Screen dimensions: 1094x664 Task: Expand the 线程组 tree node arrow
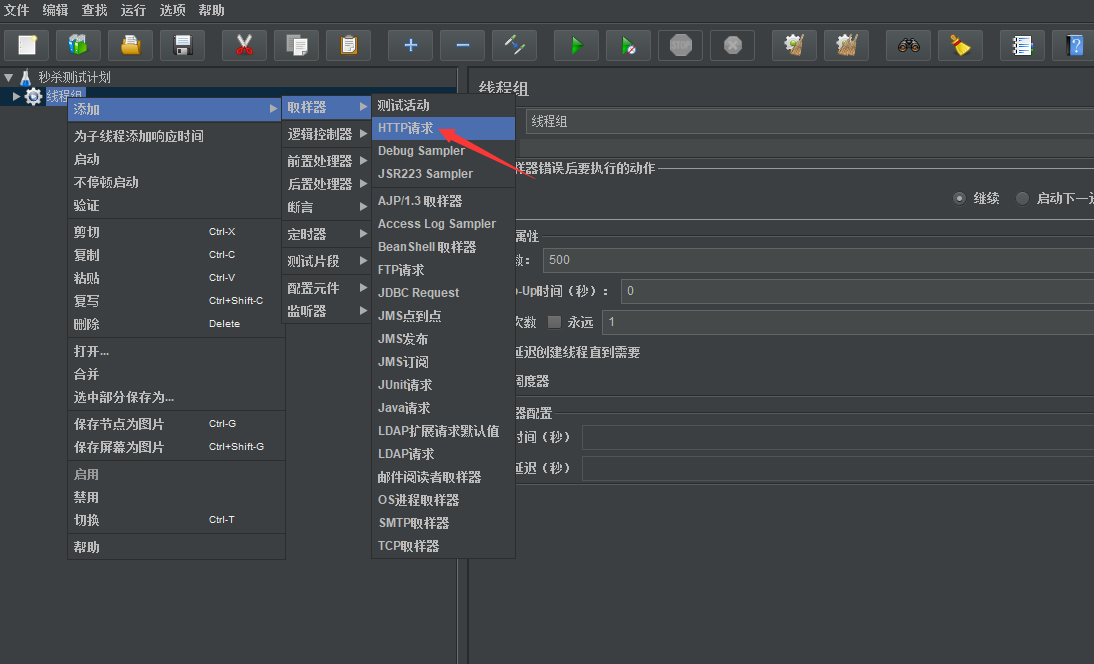tap(16, 96)
